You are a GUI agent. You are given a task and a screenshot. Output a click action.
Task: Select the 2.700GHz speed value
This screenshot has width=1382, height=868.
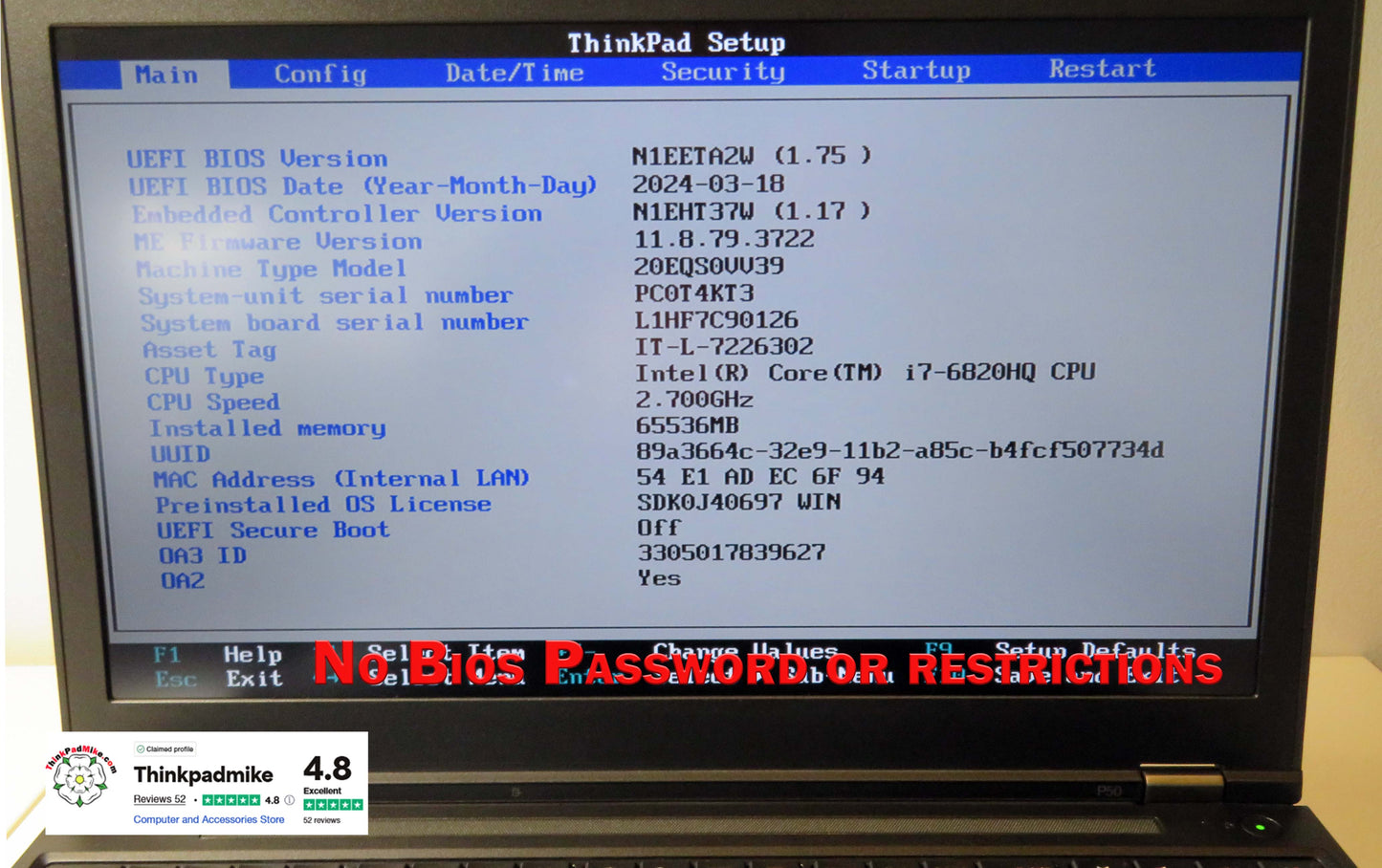pos(694,399)
